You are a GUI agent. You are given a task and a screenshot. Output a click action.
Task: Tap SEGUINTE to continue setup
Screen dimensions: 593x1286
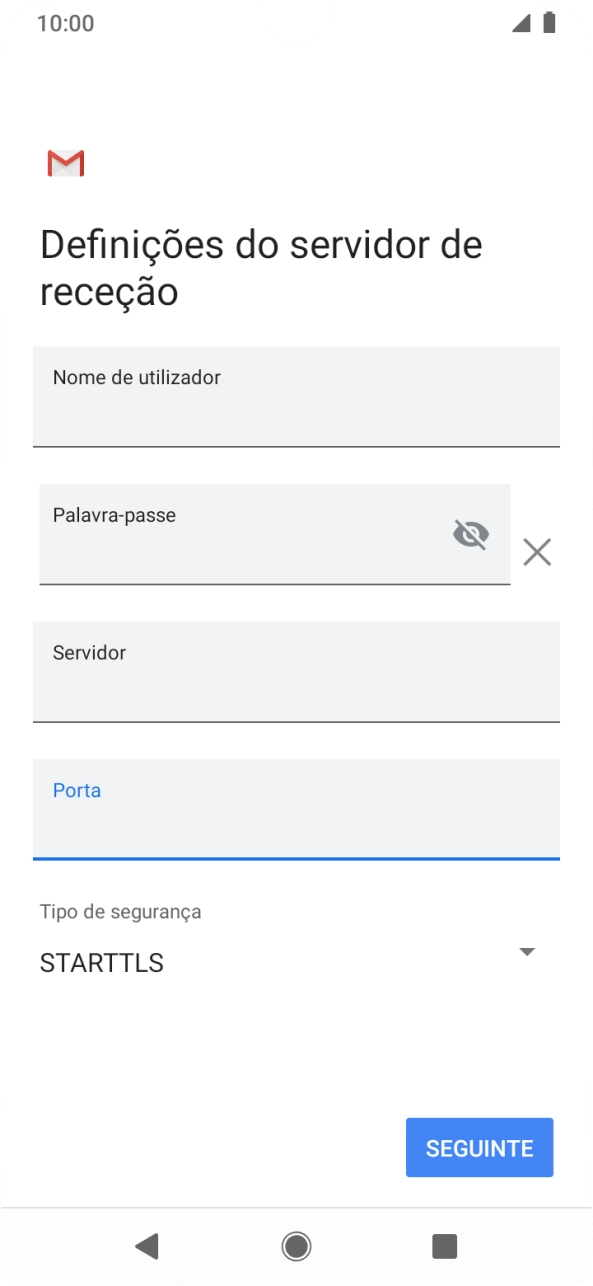click(x=479, y=1147)
